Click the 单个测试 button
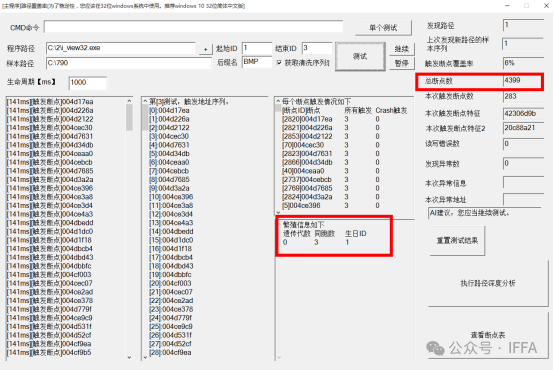The height and width of the screenshot is (370, 554). [x=383, y=28]
